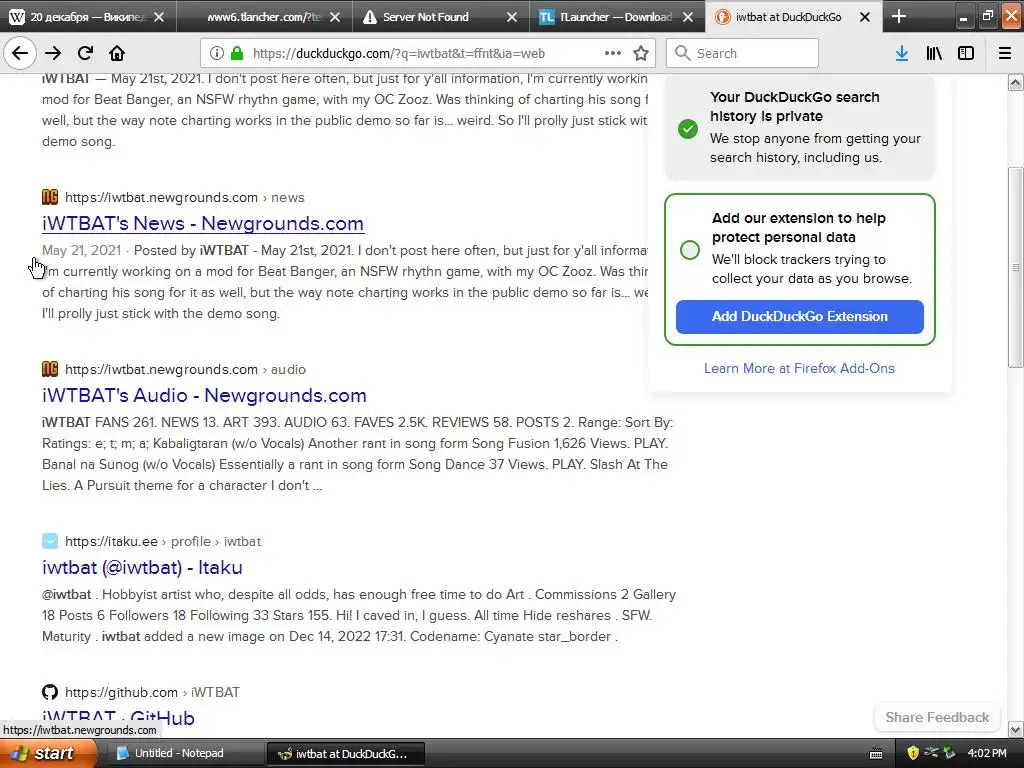Toggle the sidebars view icon
Viewport: 1024px width, 768px height.
coord(966,54)
